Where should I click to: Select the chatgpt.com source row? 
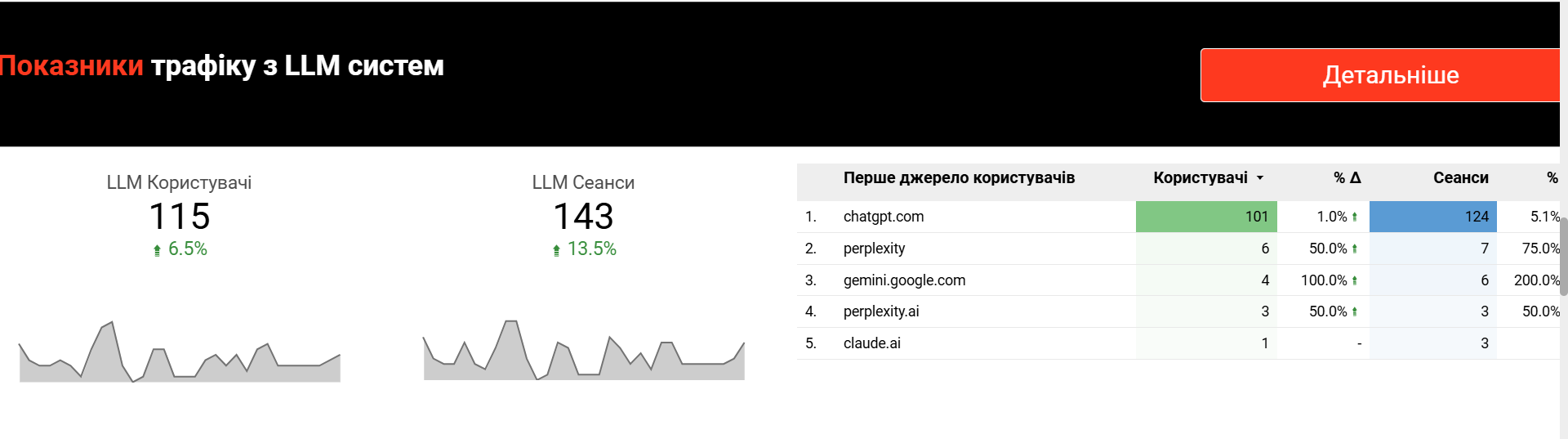(884, 217)
